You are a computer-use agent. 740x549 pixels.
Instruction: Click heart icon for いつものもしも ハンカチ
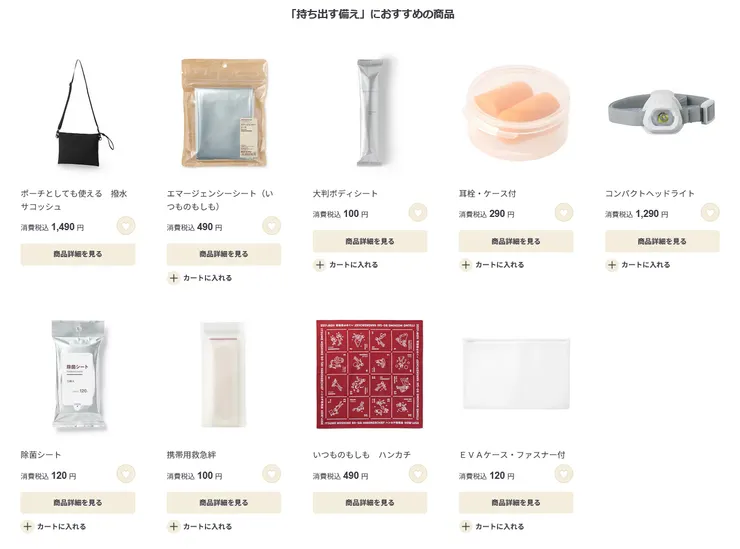tap(418, 473)
